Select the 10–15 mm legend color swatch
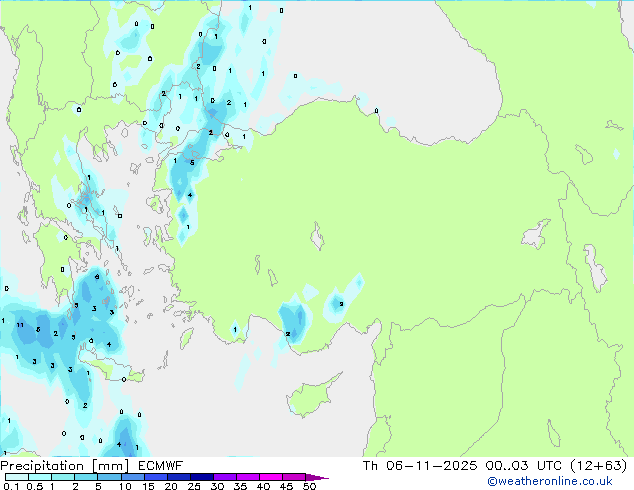Screen dimensions: 634x490 click(132, 477)
